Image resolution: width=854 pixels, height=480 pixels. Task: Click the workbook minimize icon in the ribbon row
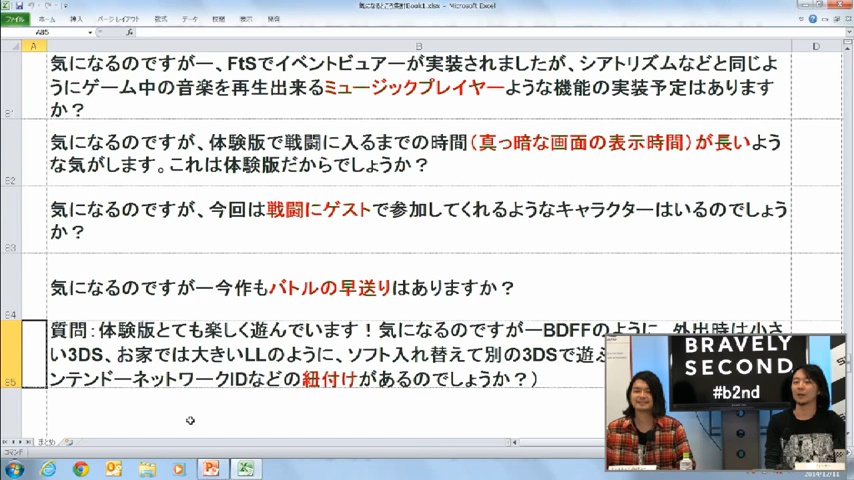(825, 19)
